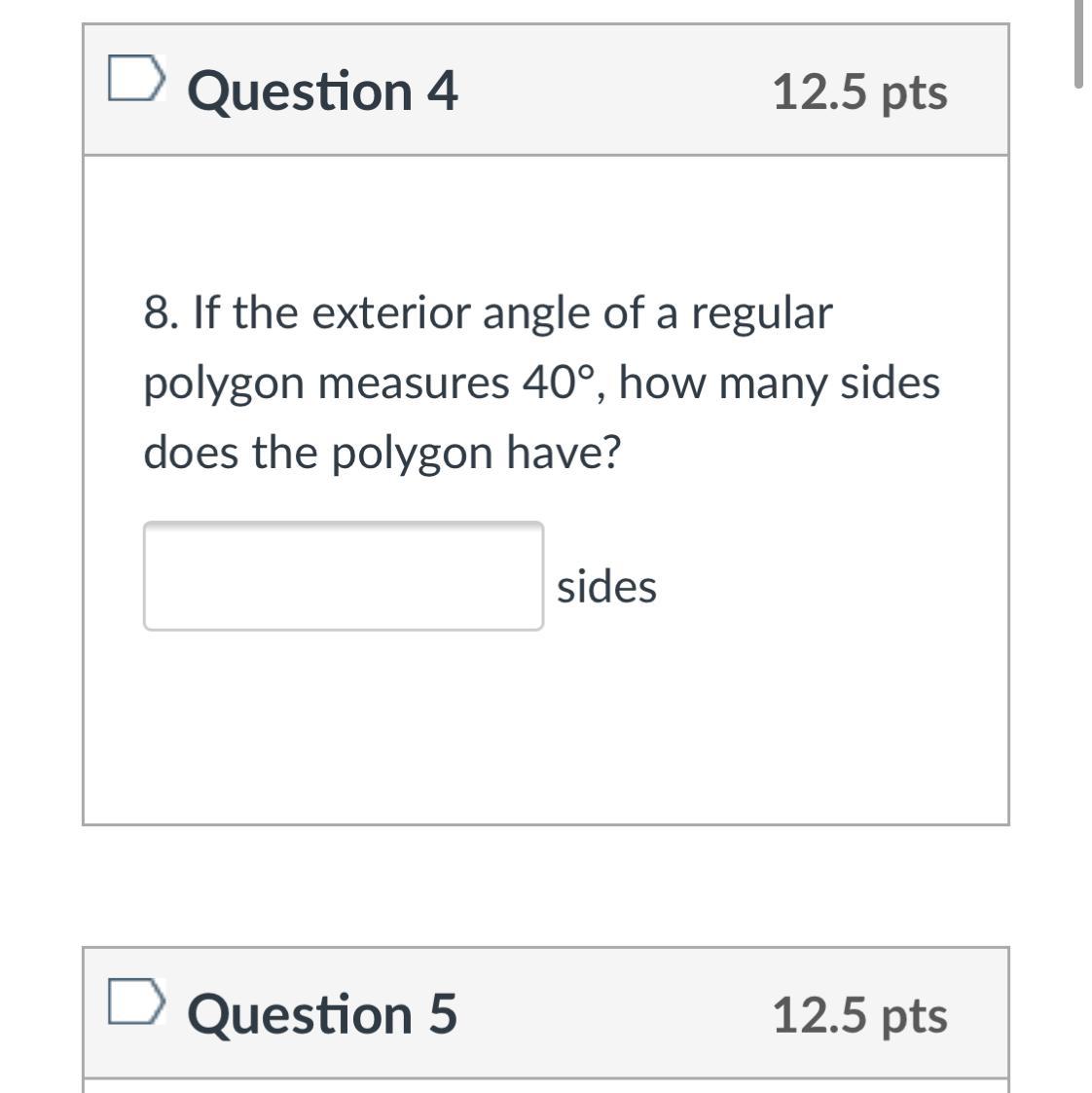Click the word "measures" in the question

413,383
